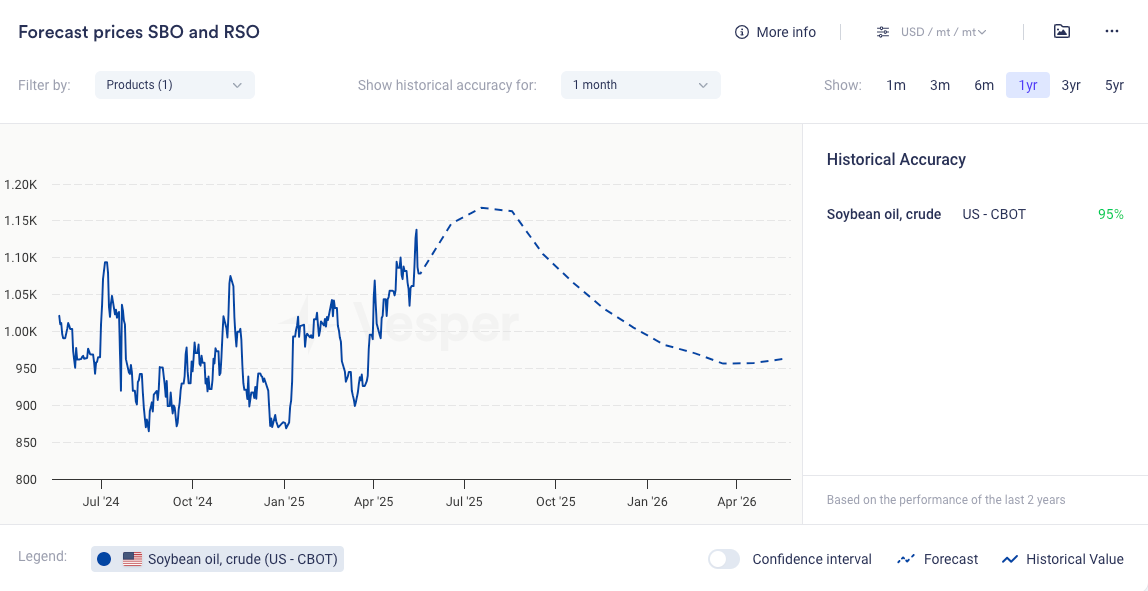Viewport: 1148px width, 591px height.
Task: Click the US flag icon in legend
Action: click(x=132, y=559)
